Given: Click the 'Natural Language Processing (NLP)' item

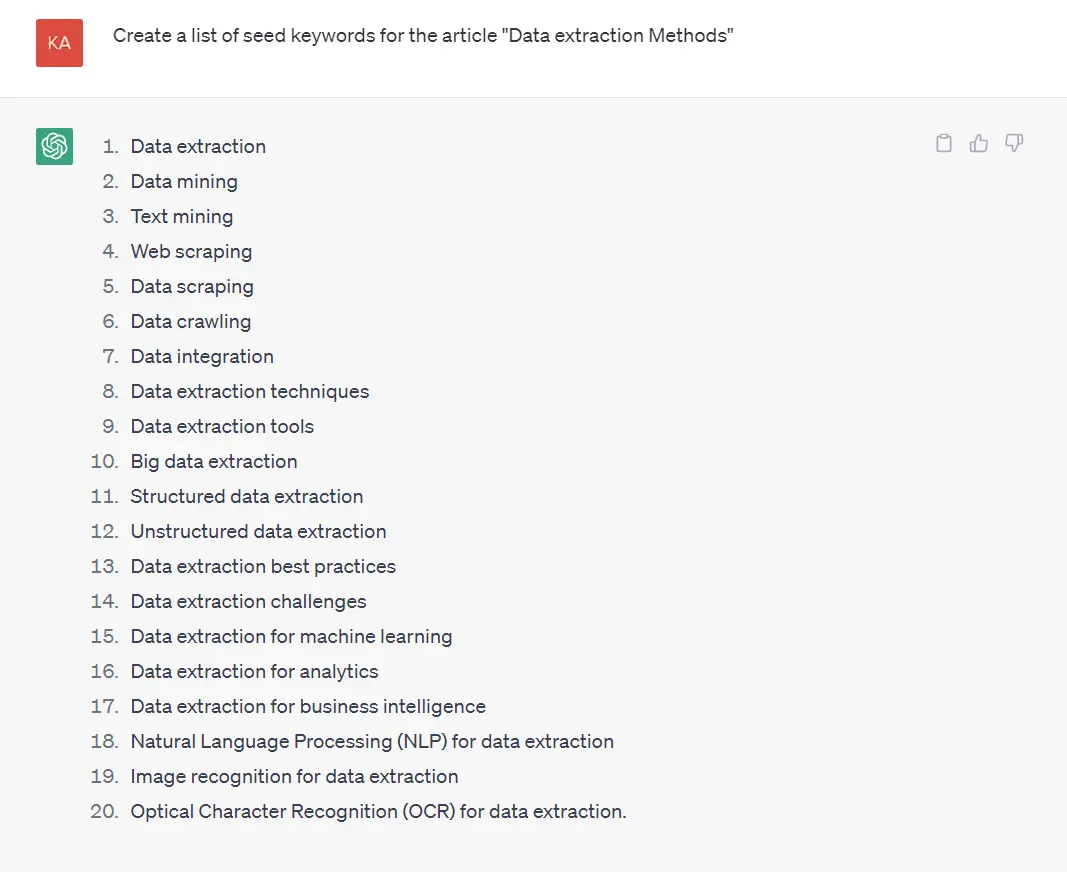Looking at the screenshot, I should pyautogui.click(x=372, y=741).
